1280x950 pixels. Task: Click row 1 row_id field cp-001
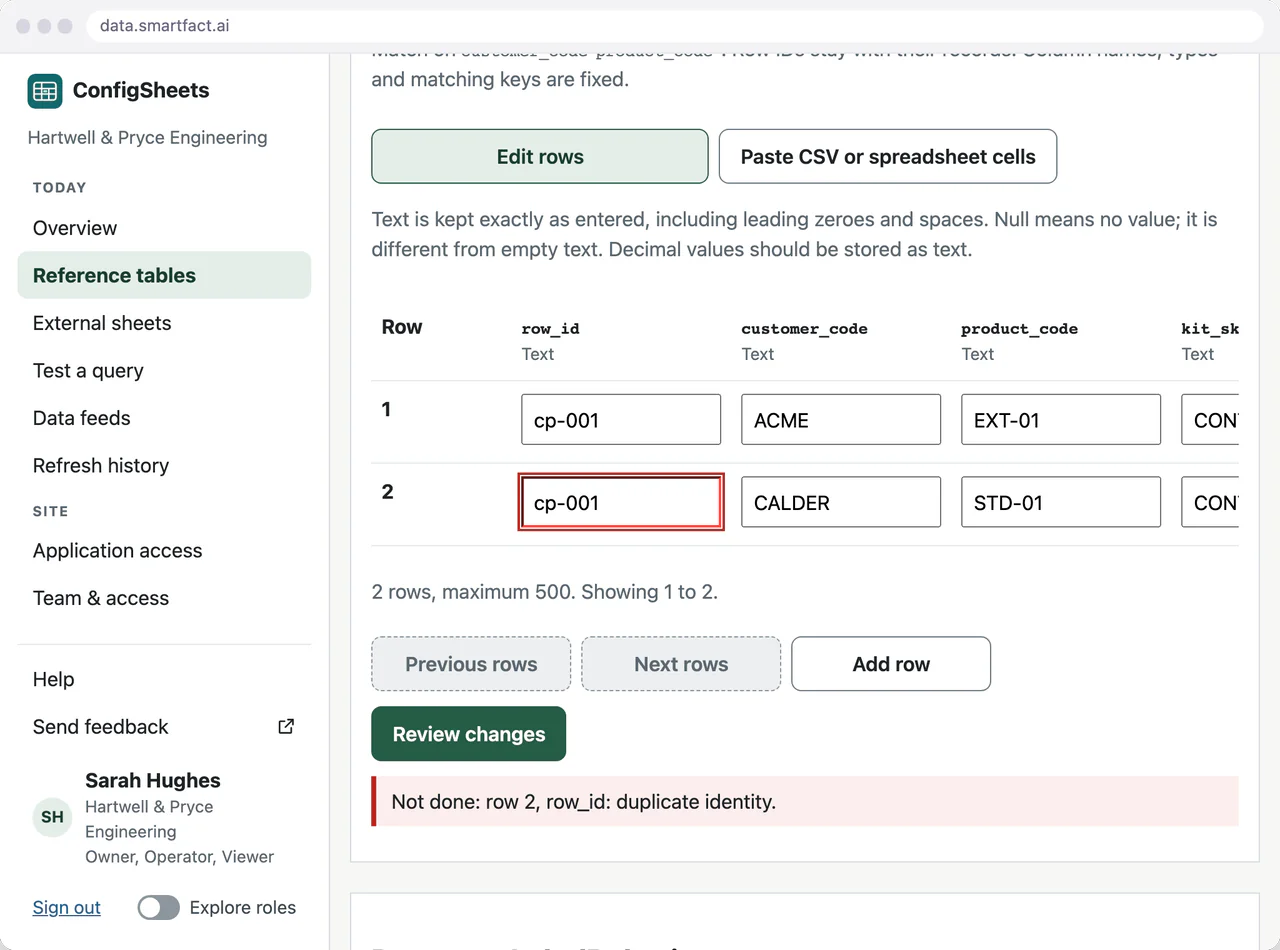click(621, 420)
